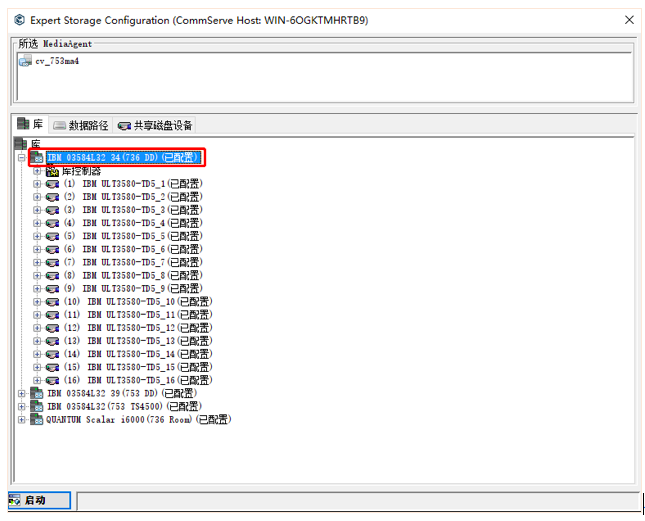The image size is (645, 521).
Task: Click the drive icon for ULT3580-TD5_4
Action: [x=52, y=223]
